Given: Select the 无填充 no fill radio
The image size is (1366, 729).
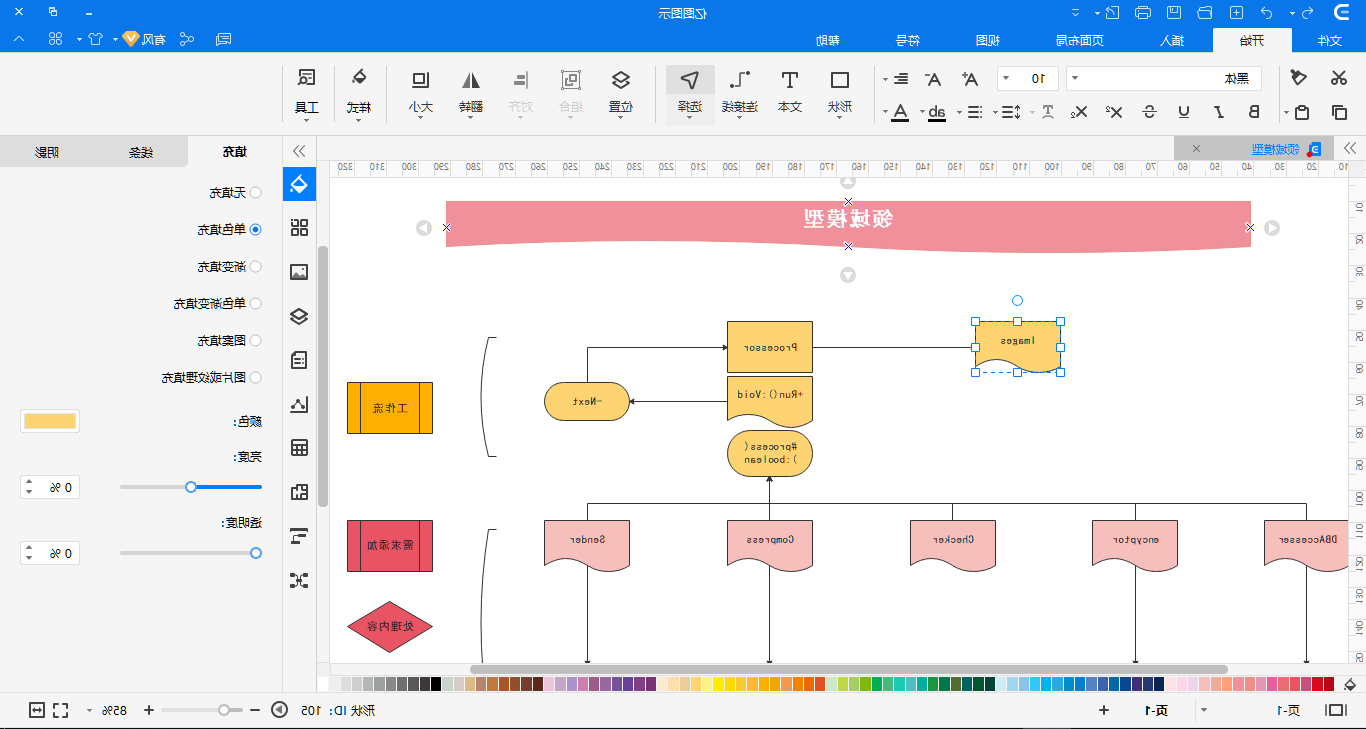Looking at the screenshot, I should [x=255, y=192].
